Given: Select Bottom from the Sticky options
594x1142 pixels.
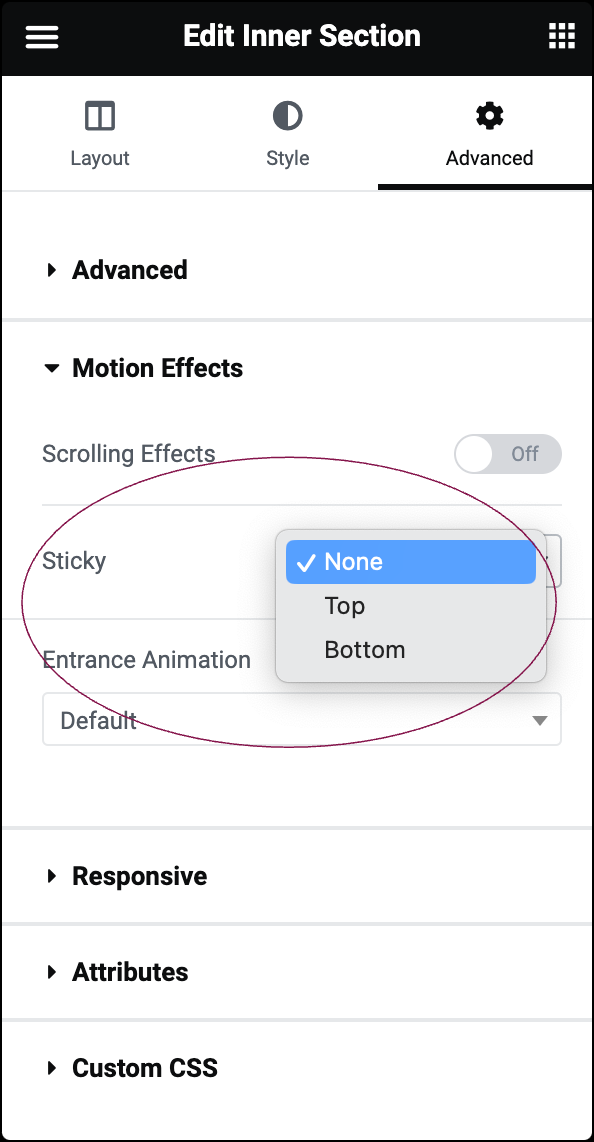Looking at the screenshot, I should pos(364,649).
